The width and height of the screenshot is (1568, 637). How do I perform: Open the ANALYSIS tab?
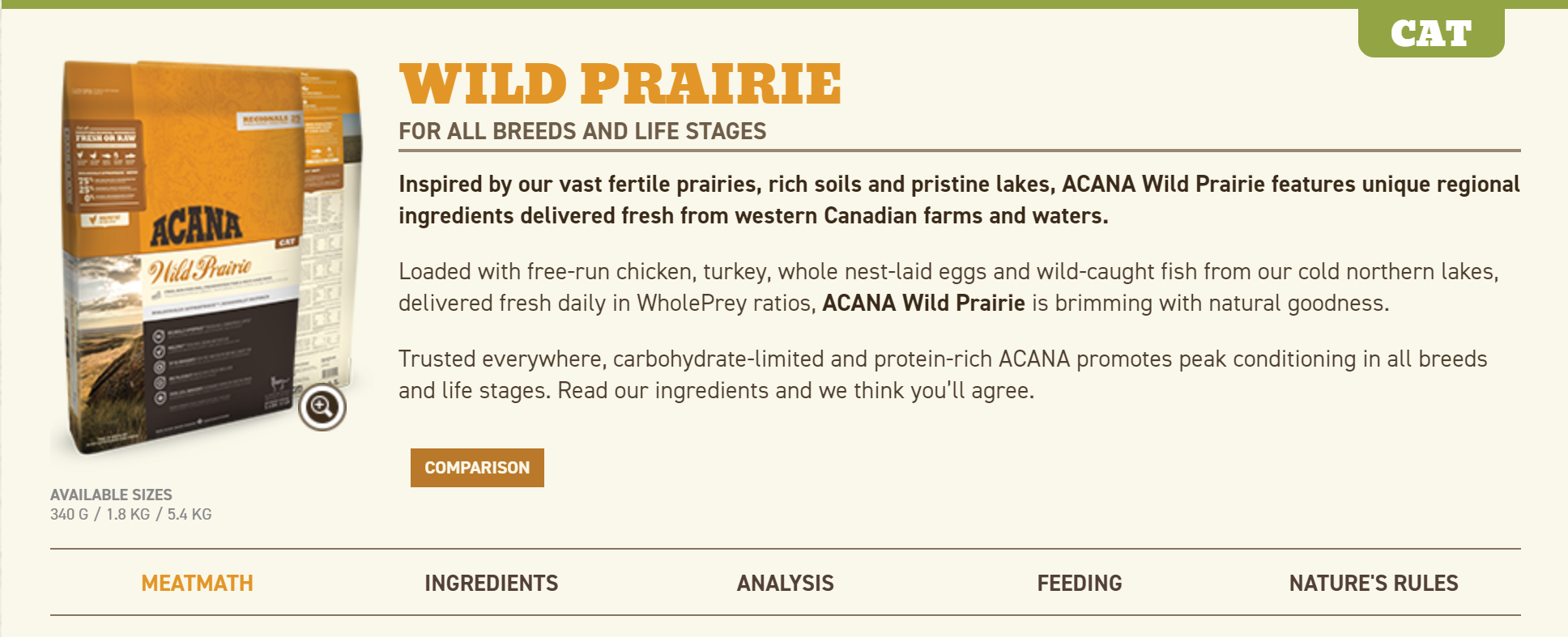click(x=786, y=583)
